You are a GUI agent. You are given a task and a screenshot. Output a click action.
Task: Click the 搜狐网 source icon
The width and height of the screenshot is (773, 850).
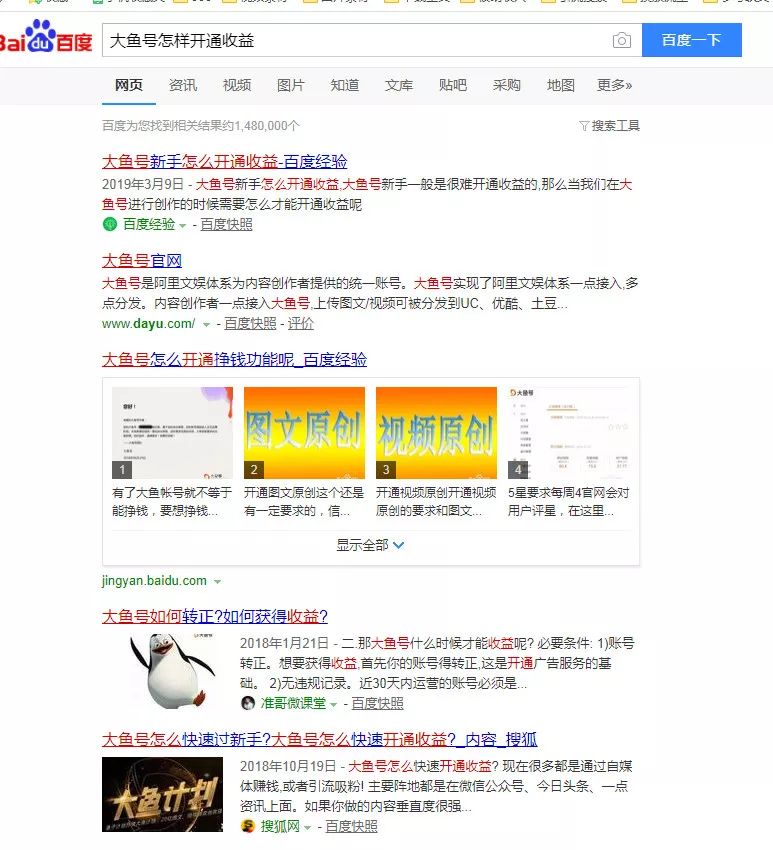pyautogui.click(x=248, y=826)
